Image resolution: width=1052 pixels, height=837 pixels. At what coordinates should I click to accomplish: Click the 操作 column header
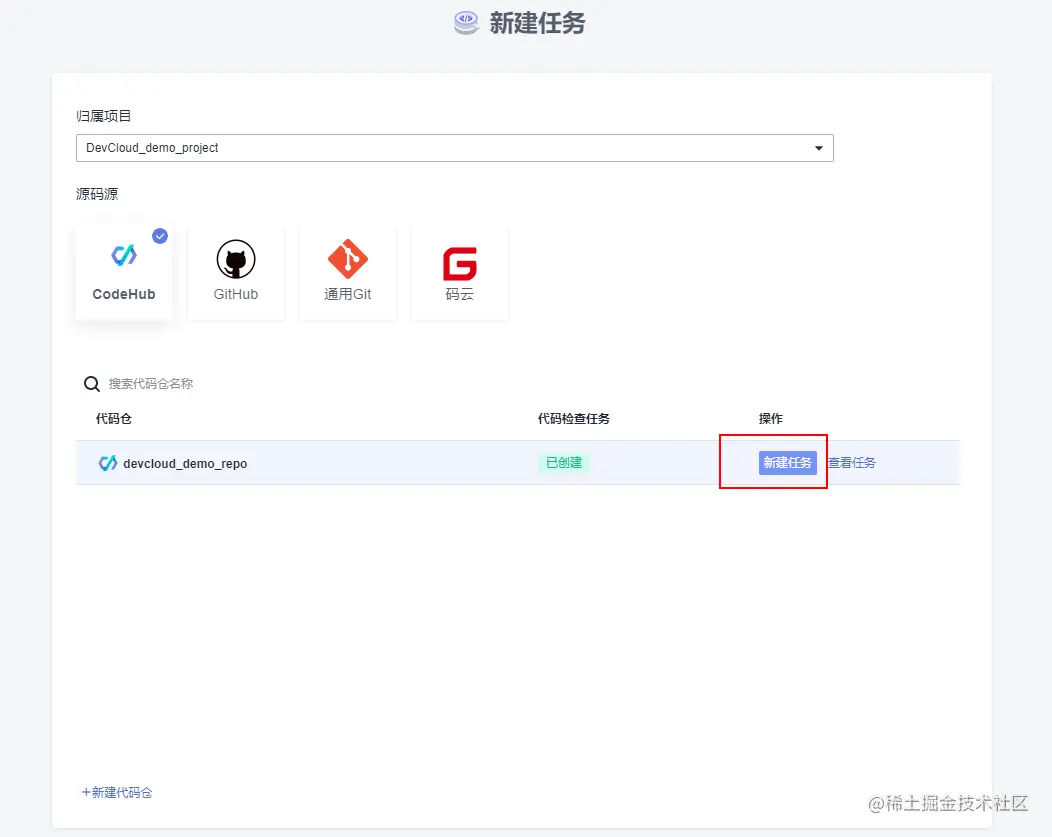tap(770, 418)
